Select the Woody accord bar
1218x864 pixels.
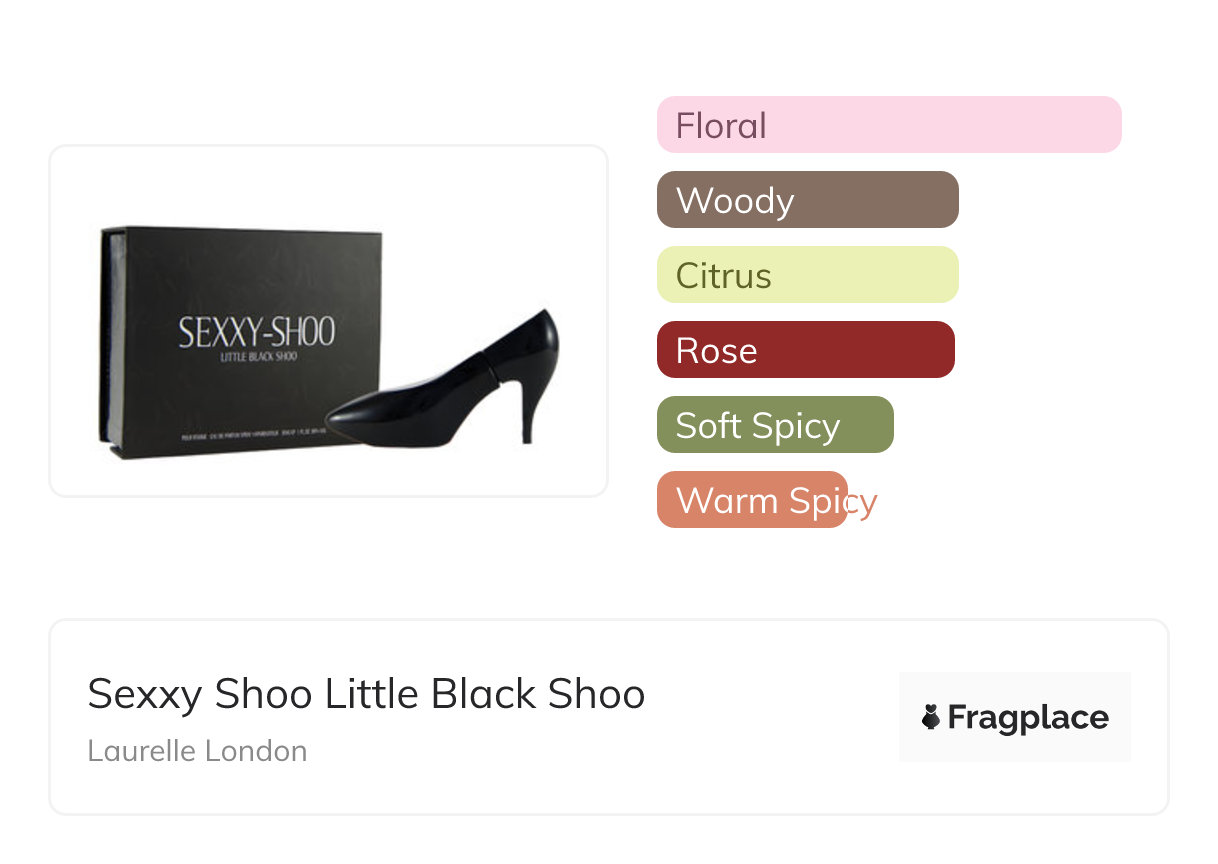807,200
